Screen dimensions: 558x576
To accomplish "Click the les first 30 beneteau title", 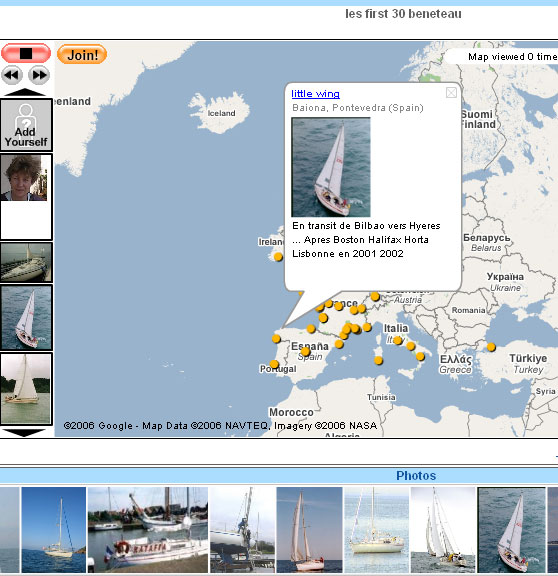I will click(403, 14).
